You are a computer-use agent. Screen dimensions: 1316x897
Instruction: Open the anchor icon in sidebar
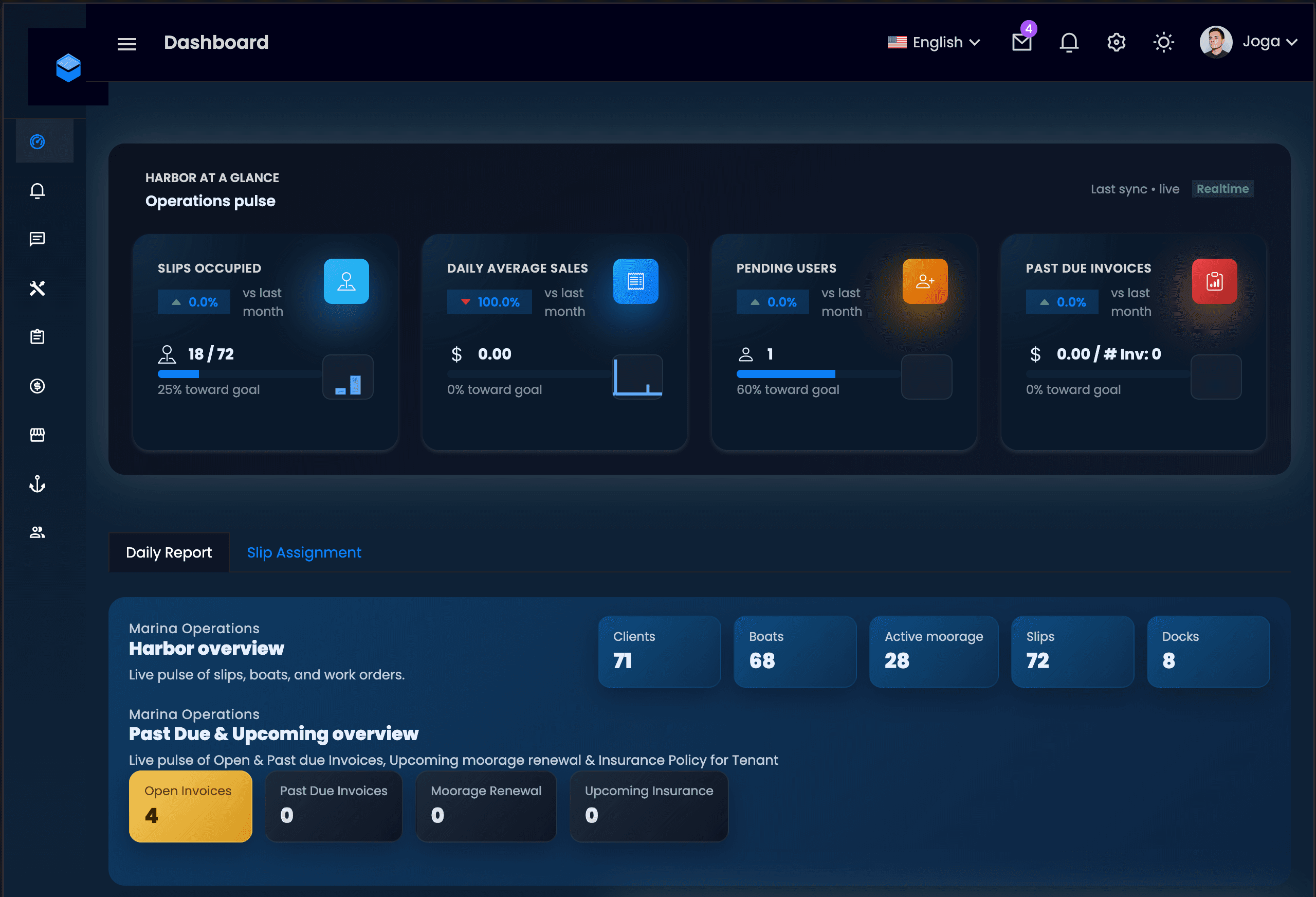tap(38, 484)
